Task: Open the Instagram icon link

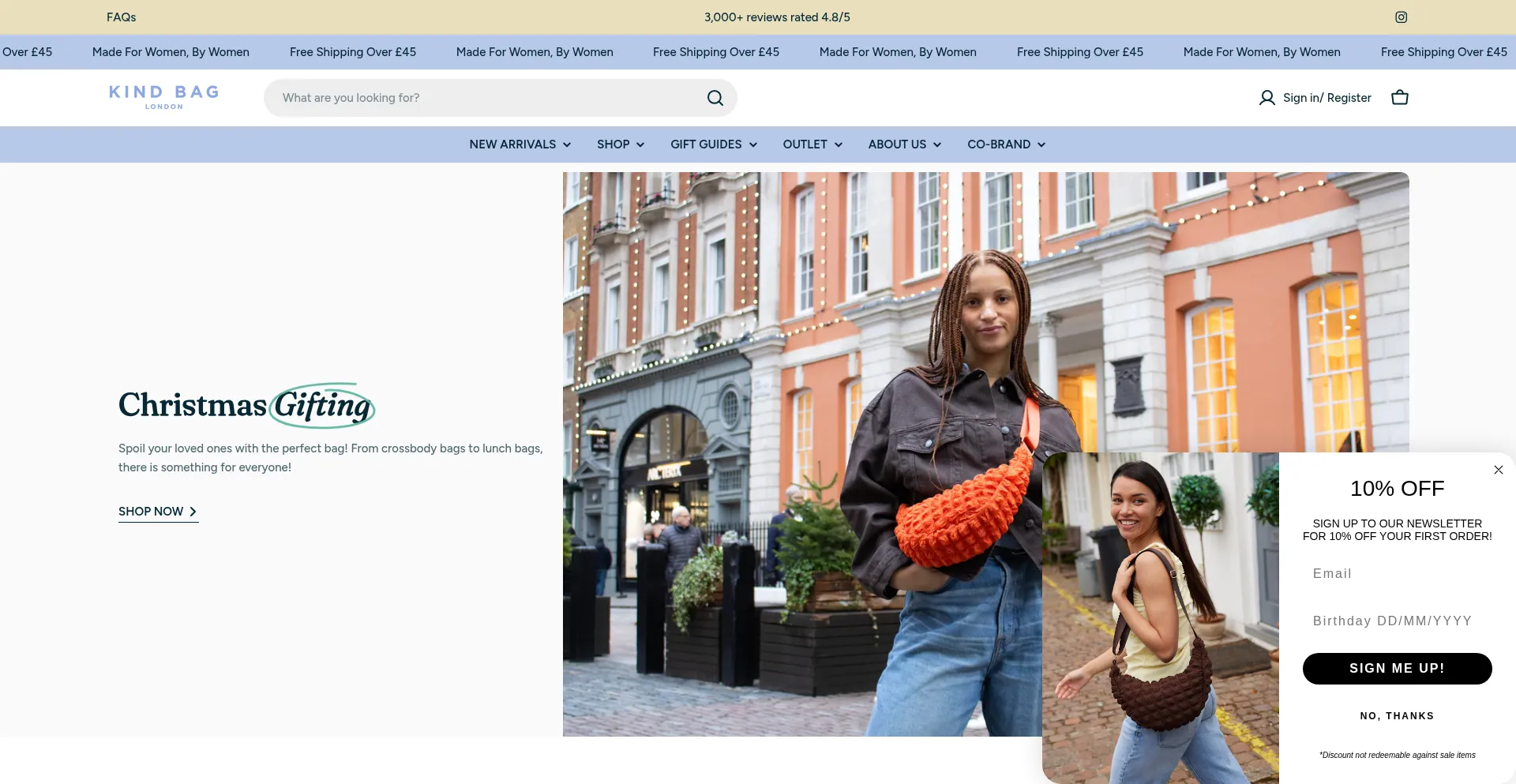Action: (1401, 17)
